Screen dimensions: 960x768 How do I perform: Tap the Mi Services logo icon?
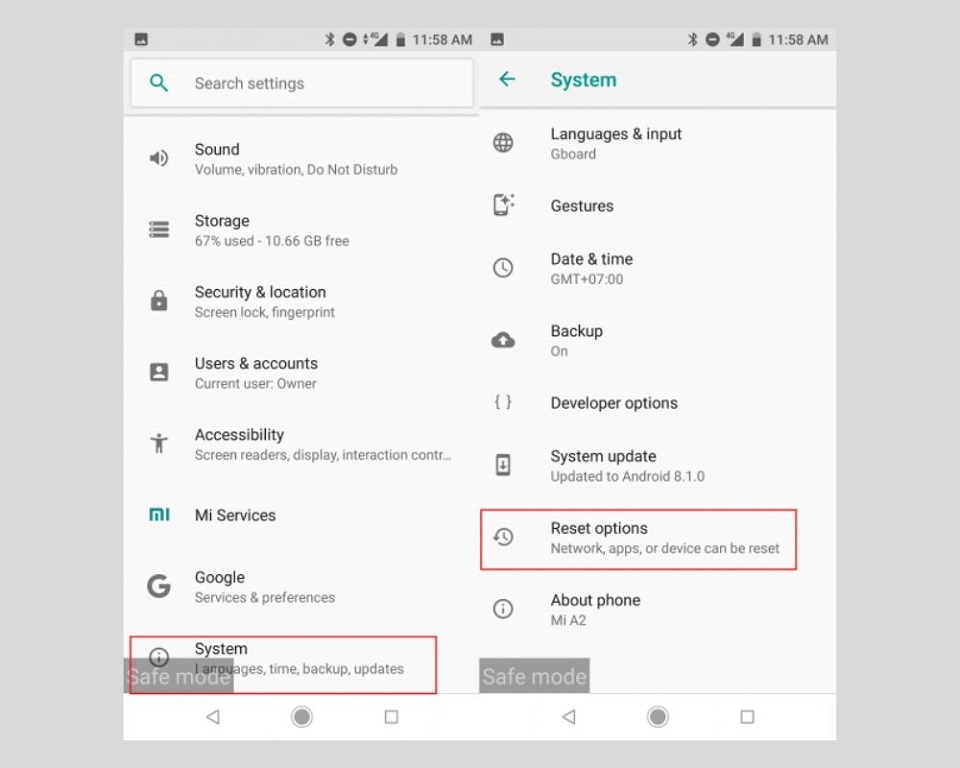pyautogui.click(x=159, y=514)
